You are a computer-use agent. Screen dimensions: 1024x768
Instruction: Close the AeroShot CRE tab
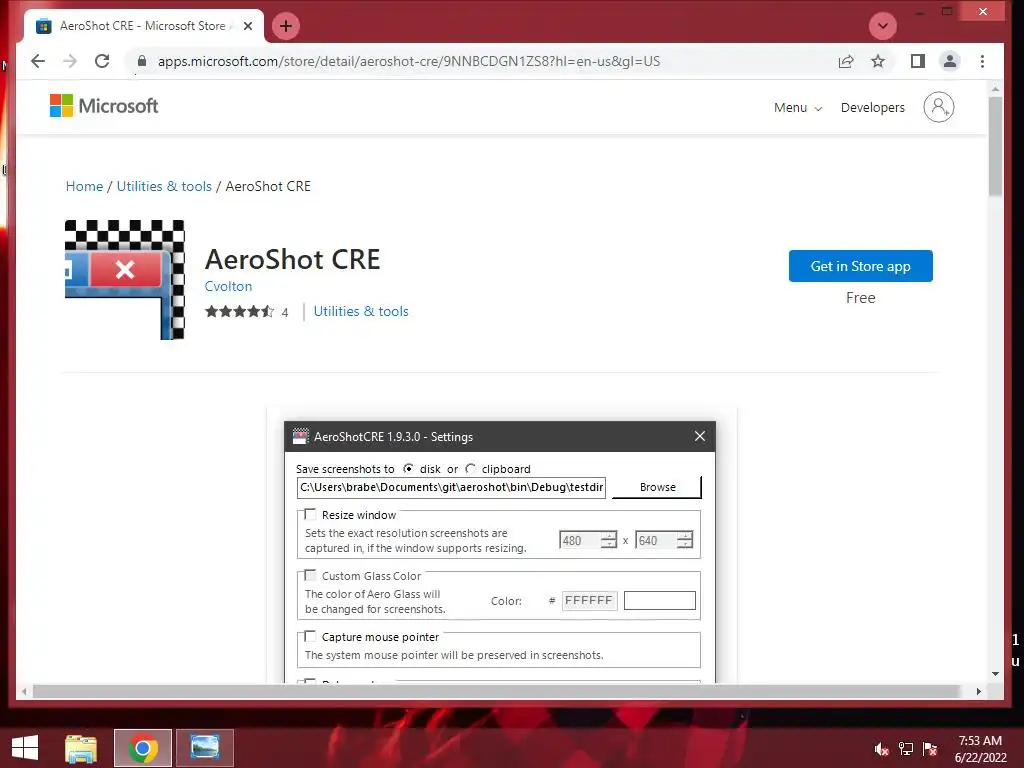click(248, 26)
